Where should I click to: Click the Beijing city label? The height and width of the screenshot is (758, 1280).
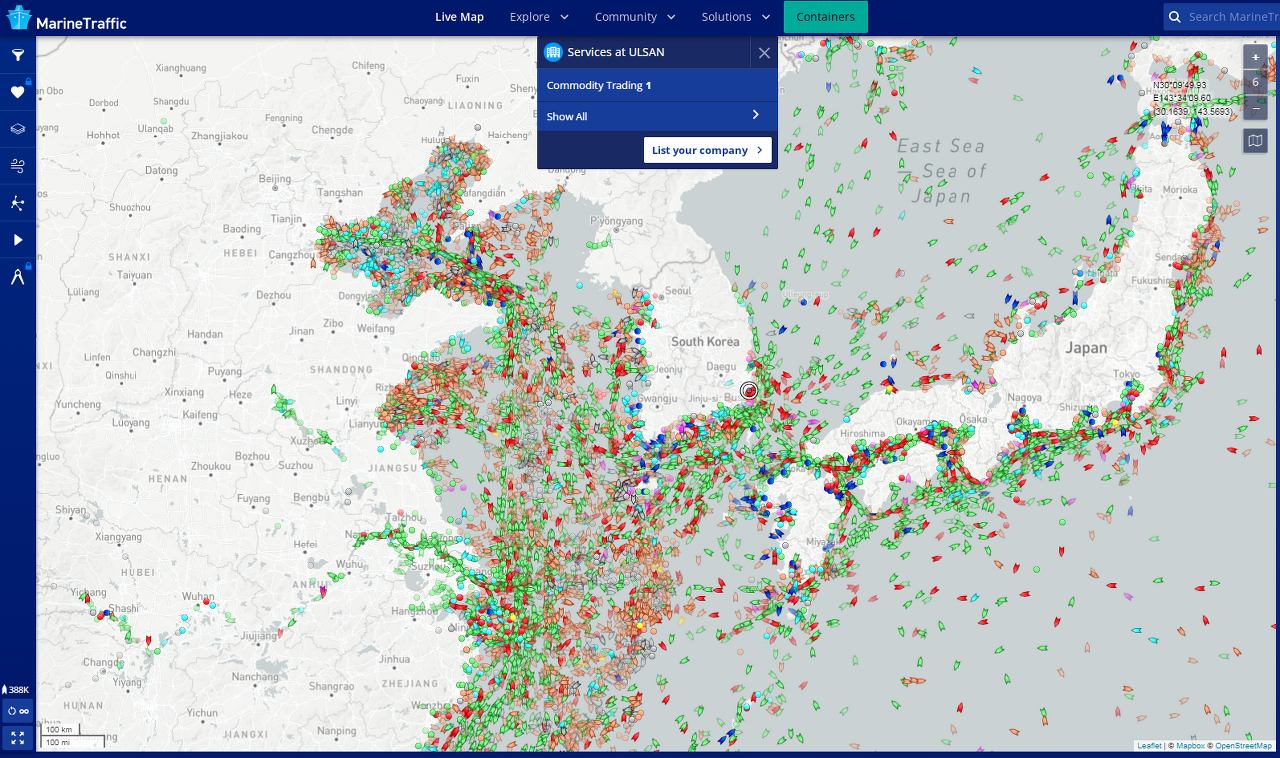coord(274,179)
